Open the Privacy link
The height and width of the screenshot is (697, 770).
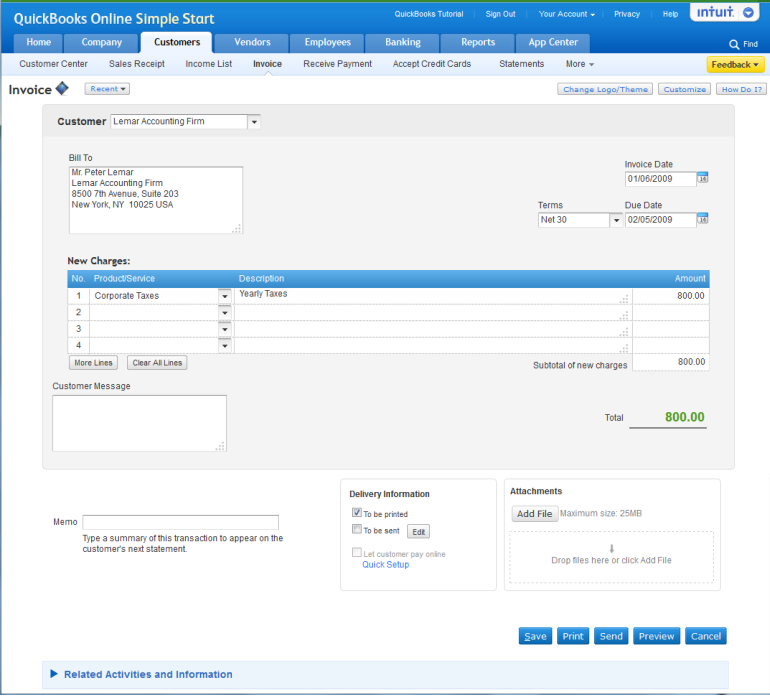[627, 14]
